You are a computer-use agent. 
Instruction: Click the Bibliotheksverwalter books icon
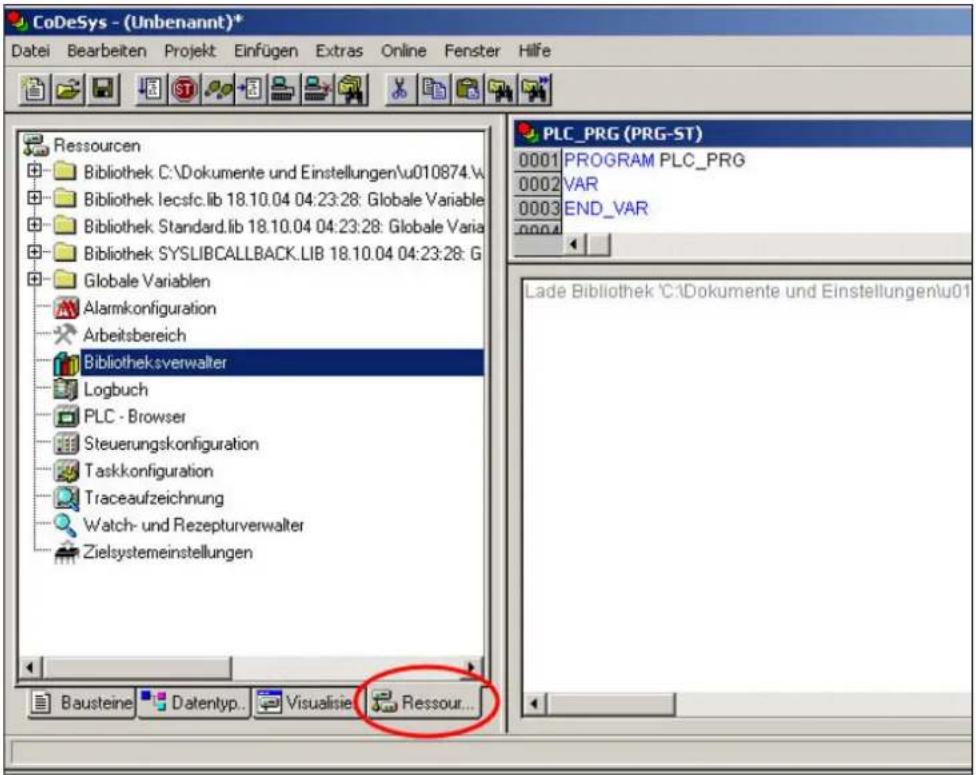click(x=66, y=363)
